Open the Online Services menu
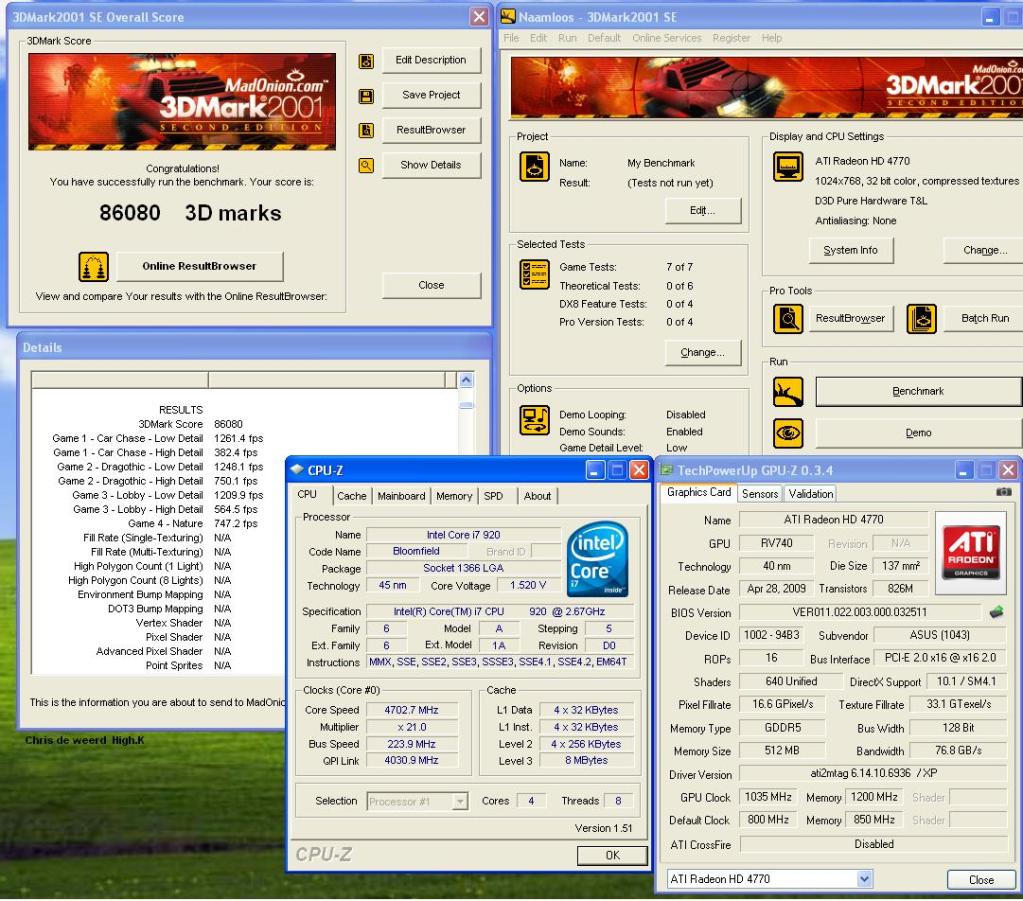 click(x=666, y=38)
